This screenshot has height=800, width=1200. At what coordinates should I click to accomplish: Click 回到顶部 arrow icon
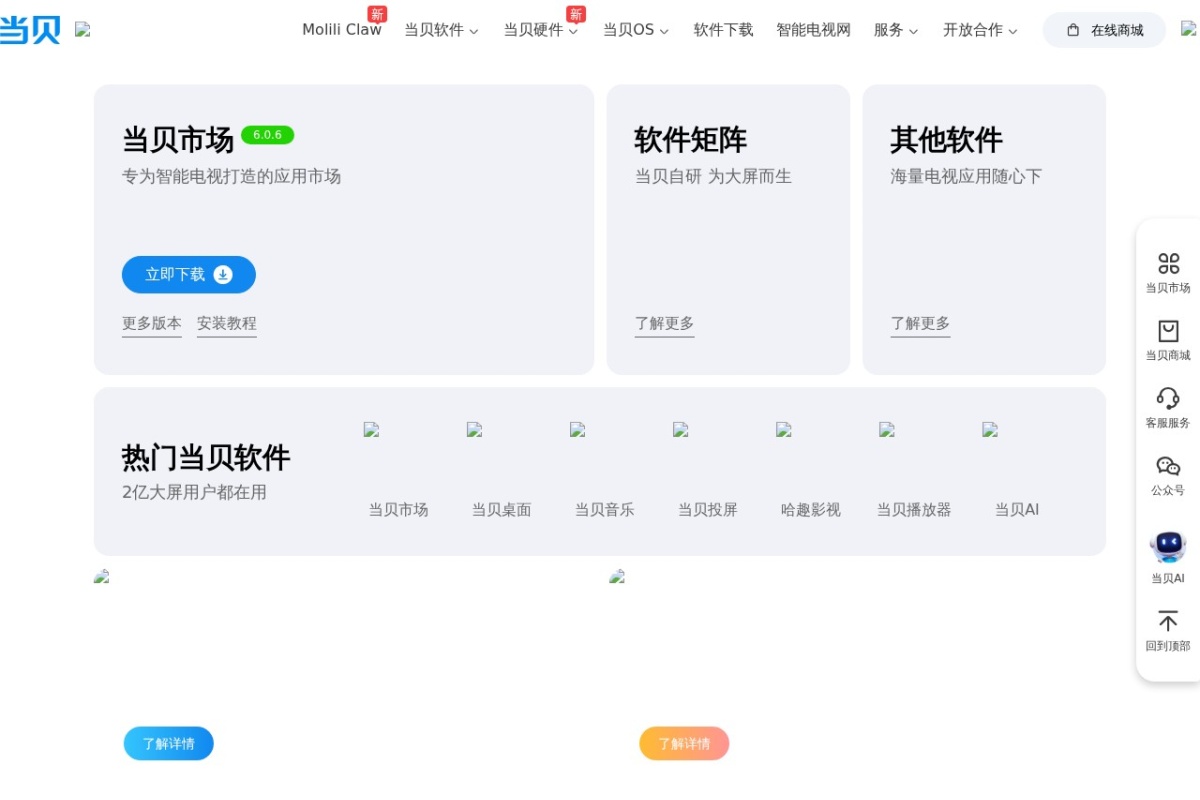point(1168,621)
